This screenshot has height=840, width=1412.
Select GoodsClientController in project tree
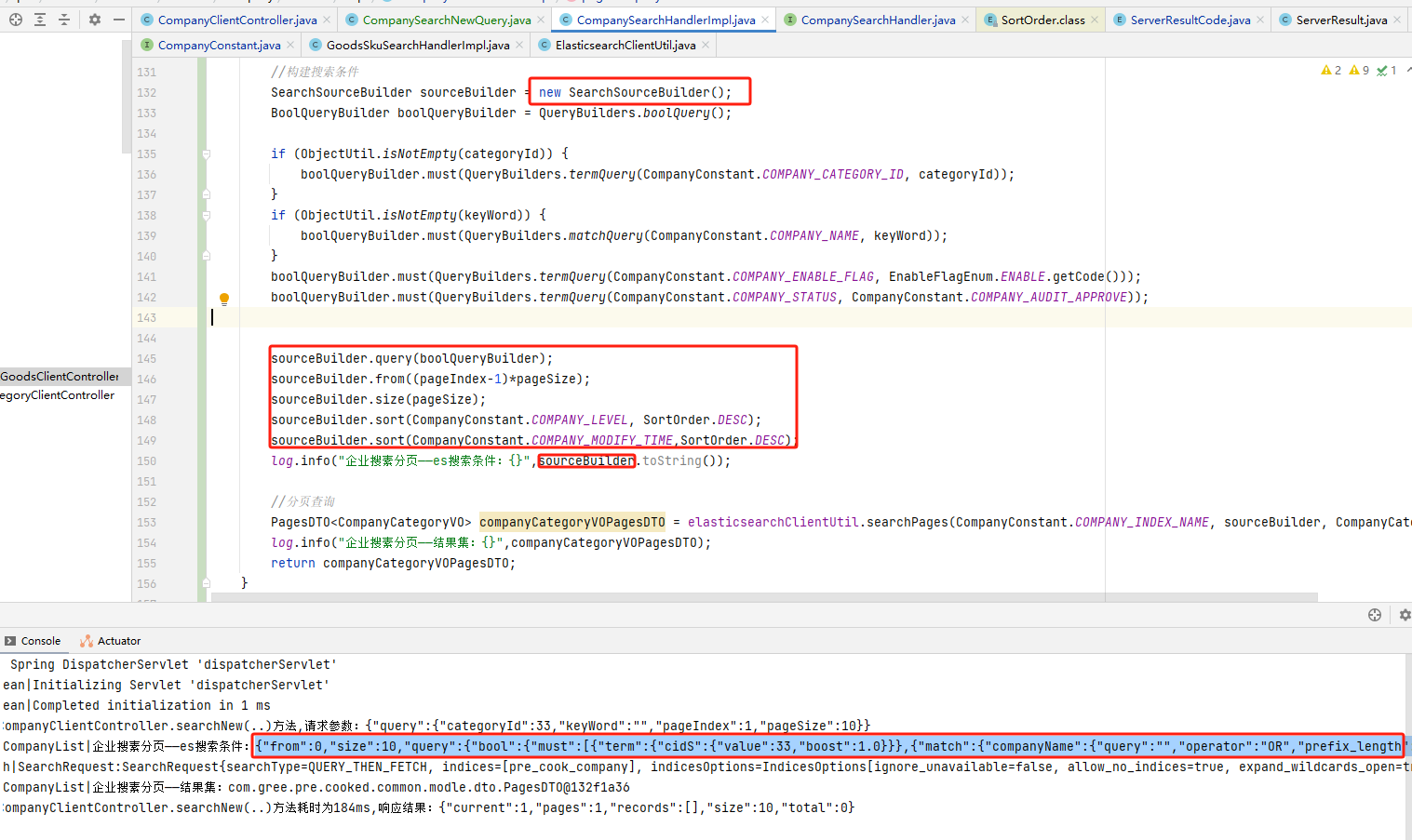click(x=60, y=377)
